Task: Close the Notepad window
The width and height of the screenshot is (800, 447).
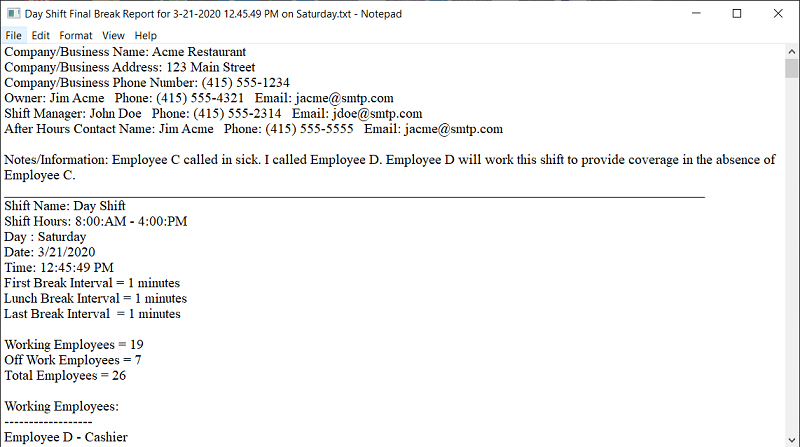Action: (x=782, y=13)
